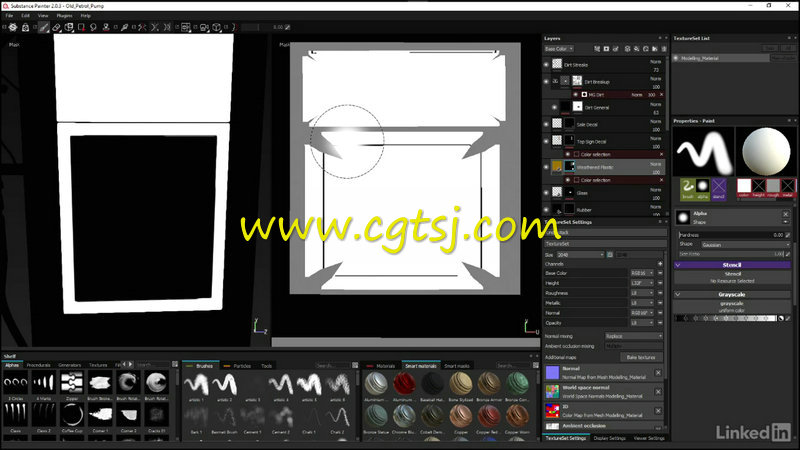The height and width of the screenshot is (450, 800).
Task: Toggle the Modelling_Material texture set radio
Action: (x=676, y=59)
